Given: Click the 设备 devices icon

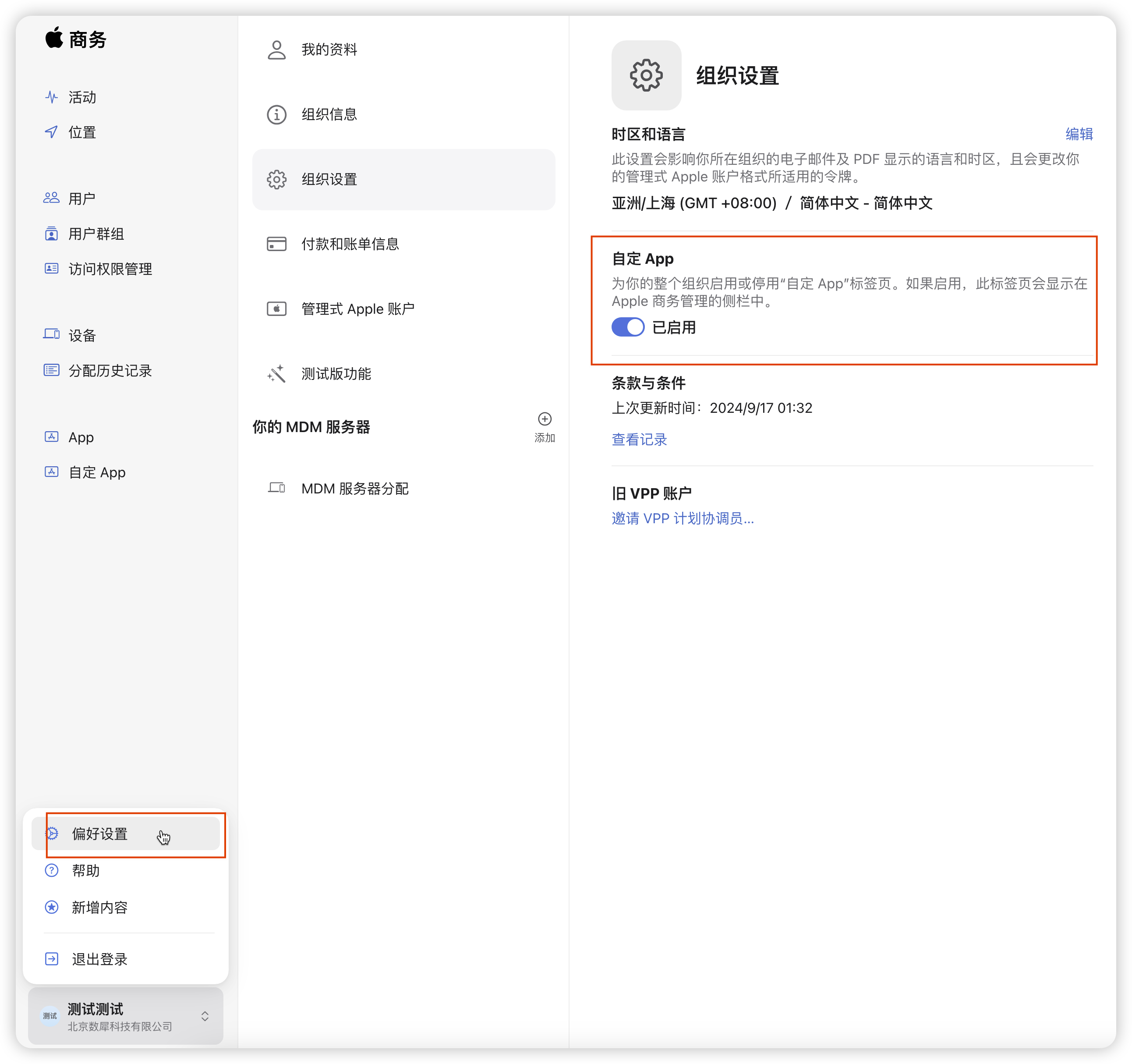Looking at the screenshot, I should (x=51, y=334).
